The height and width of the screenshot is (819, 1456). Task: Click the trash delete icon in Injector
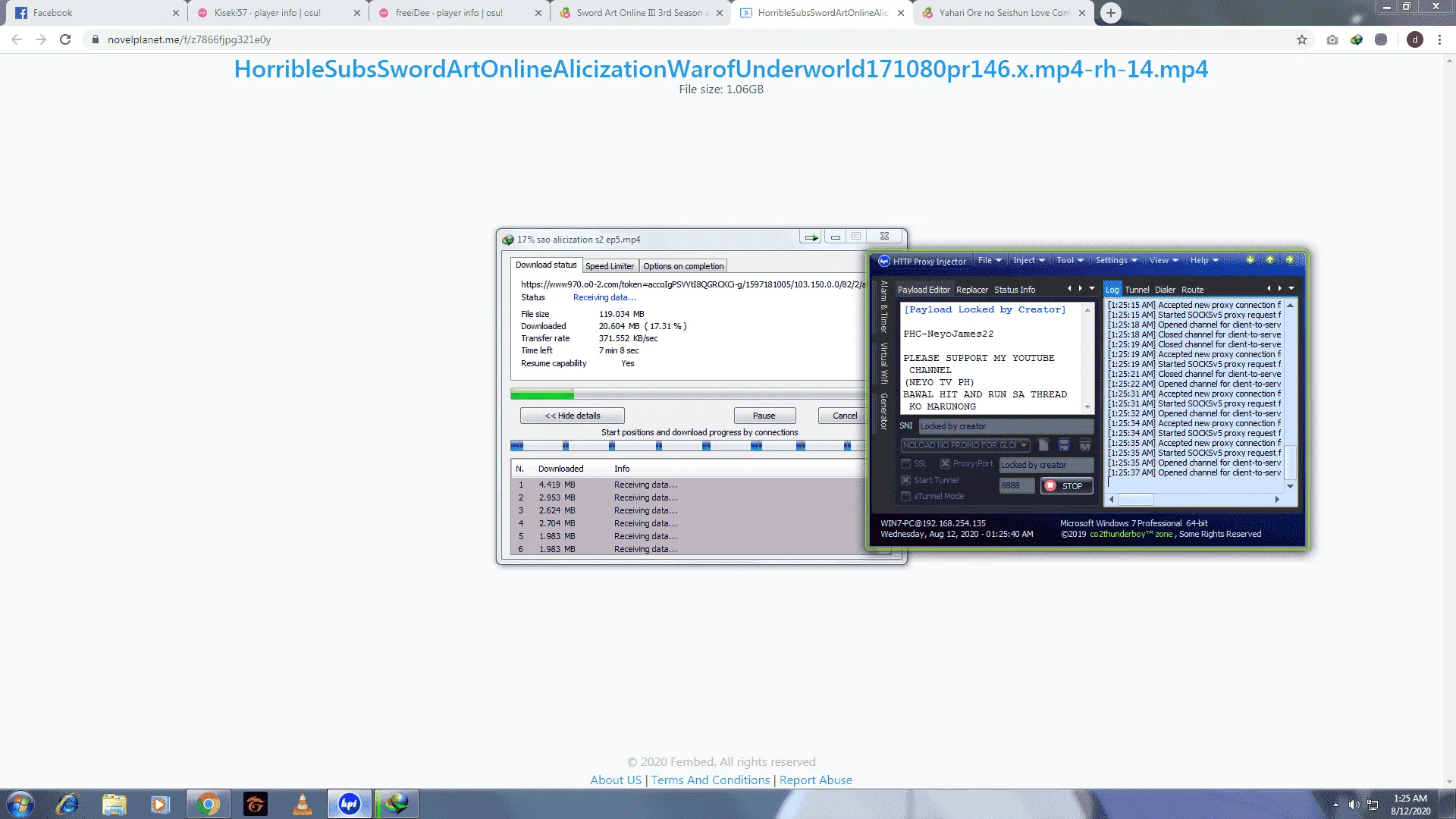(1085, 445)
